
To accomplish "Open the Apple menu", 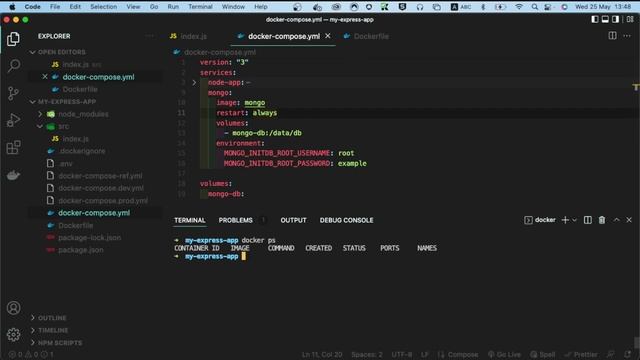I will (x=12, y=7).
